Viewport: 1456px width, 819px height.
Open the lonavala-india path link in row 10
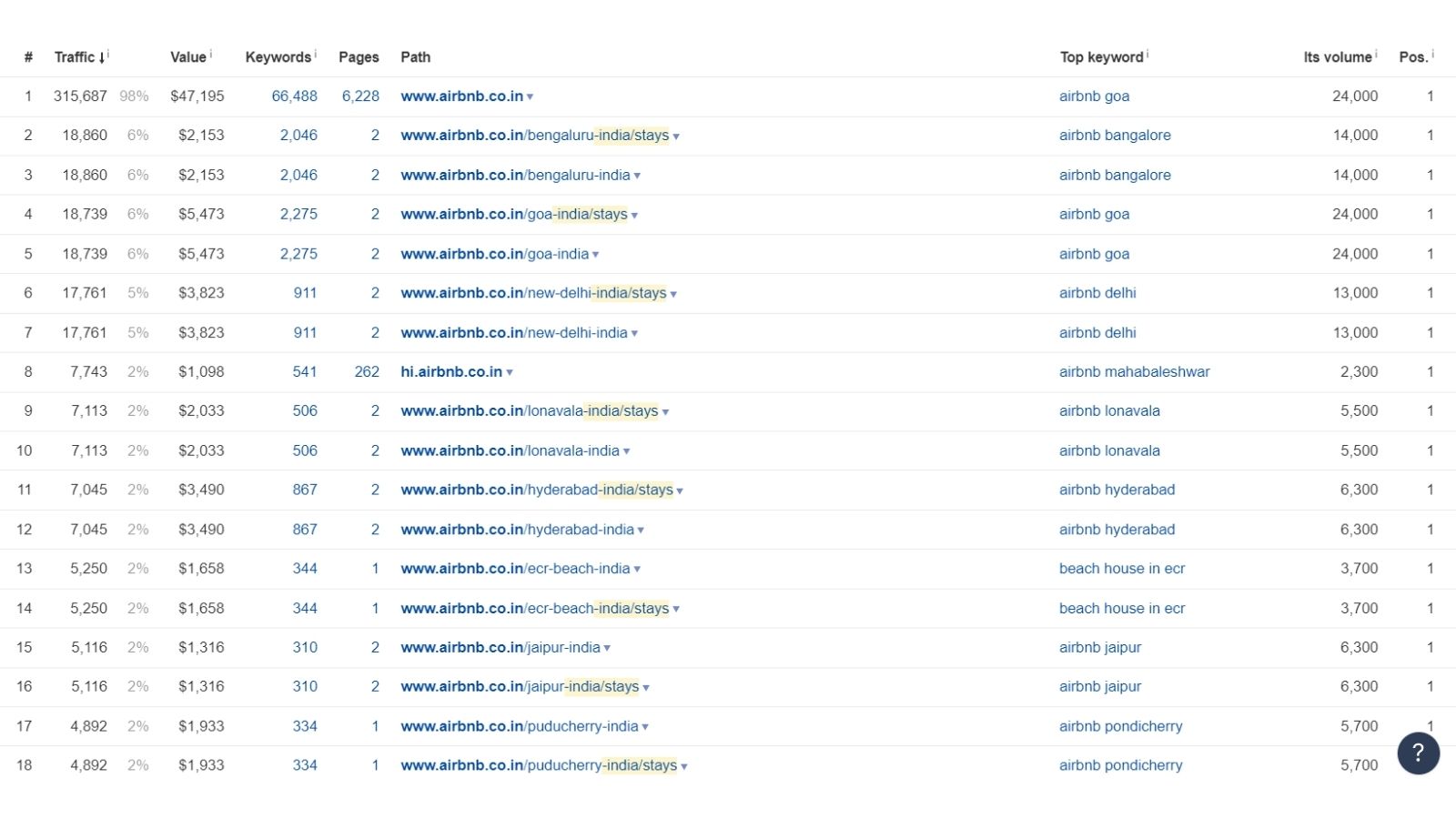point(510,450)
